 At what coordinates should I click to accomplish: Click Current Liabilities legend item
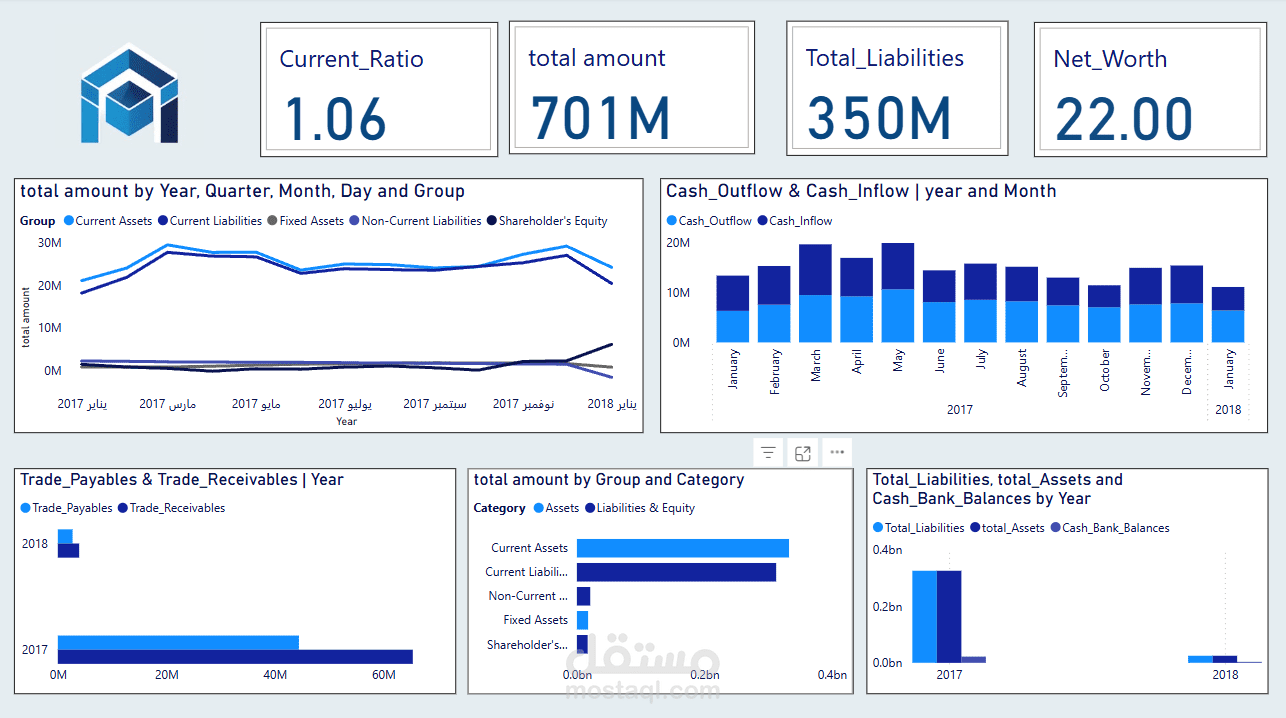point(211,221)
